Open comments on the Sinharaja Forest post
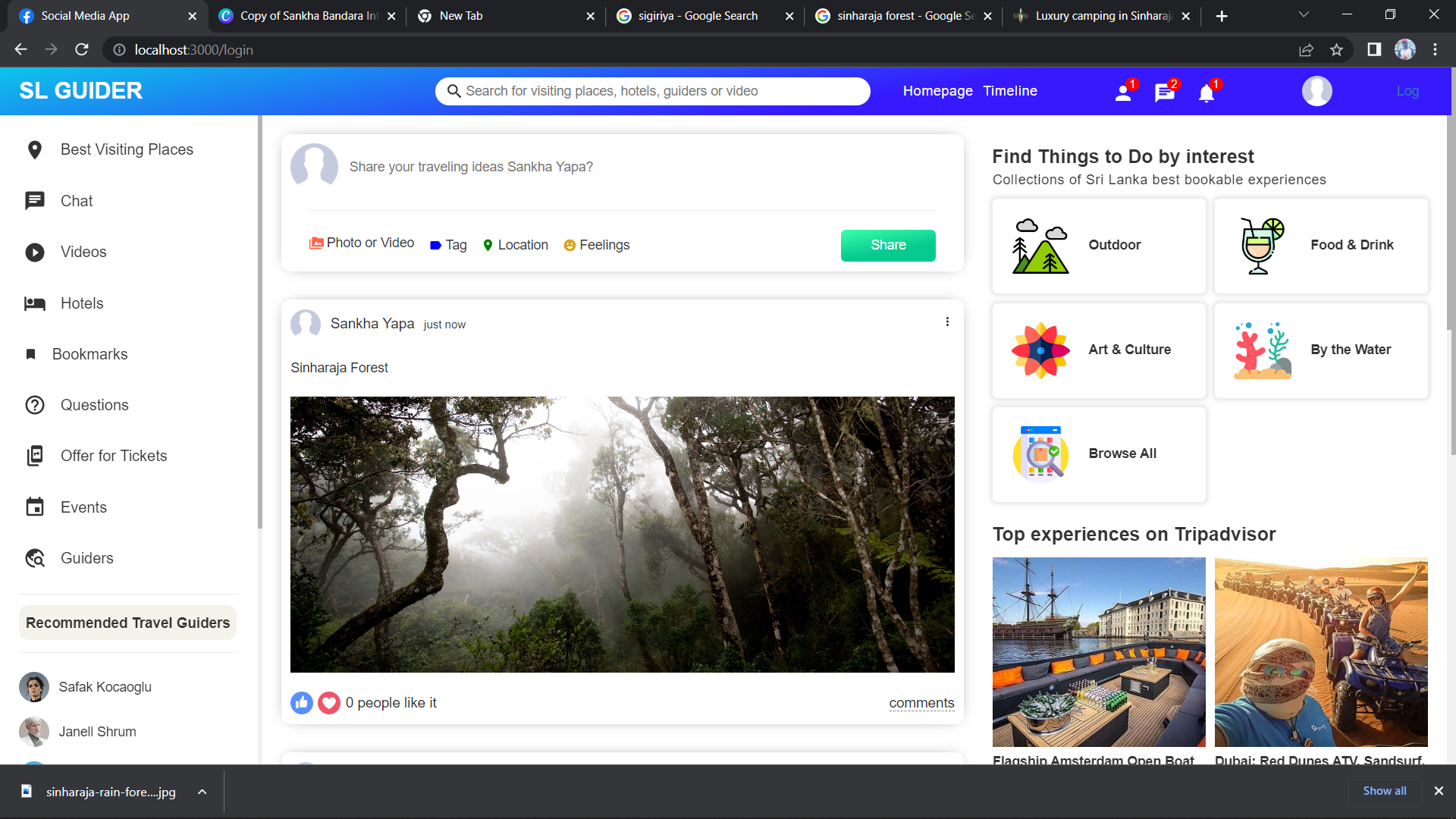Viewport: 1456px width, 819px height. tap(921, 703)
